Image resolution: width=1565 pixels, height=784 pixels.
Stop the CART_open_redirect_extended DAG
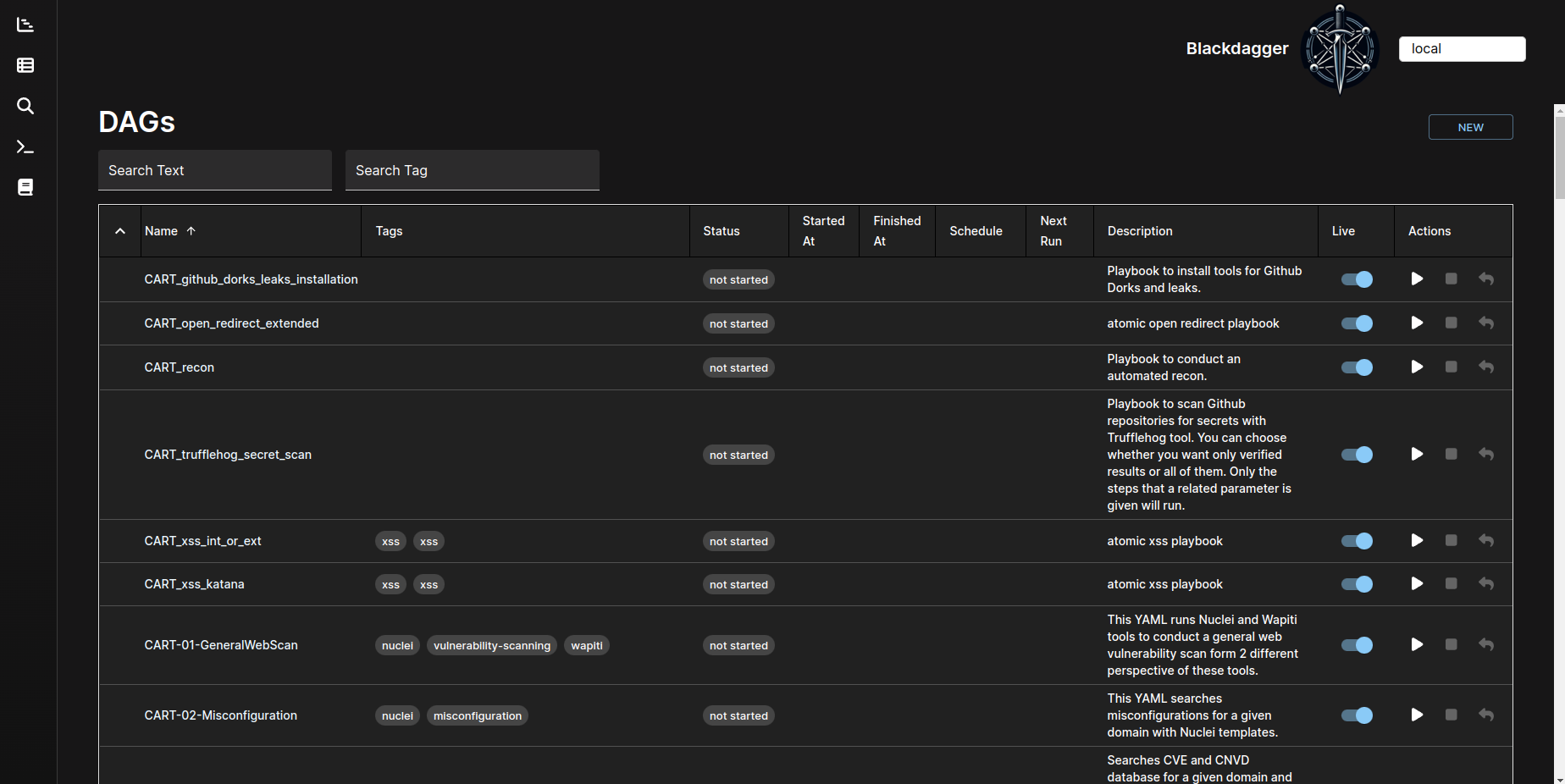pos(1452,323)
